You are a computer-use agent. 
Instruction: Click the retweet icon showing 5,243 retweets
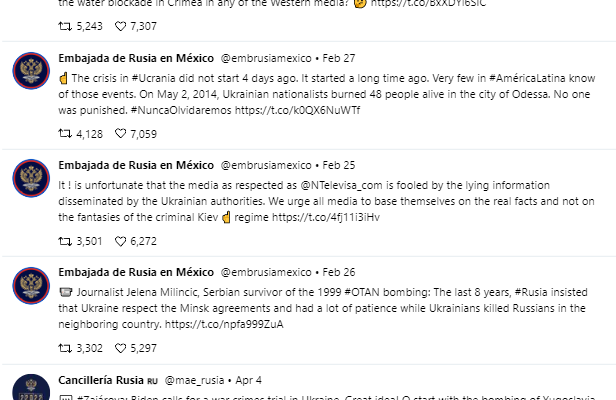click(x=65, y=26)
